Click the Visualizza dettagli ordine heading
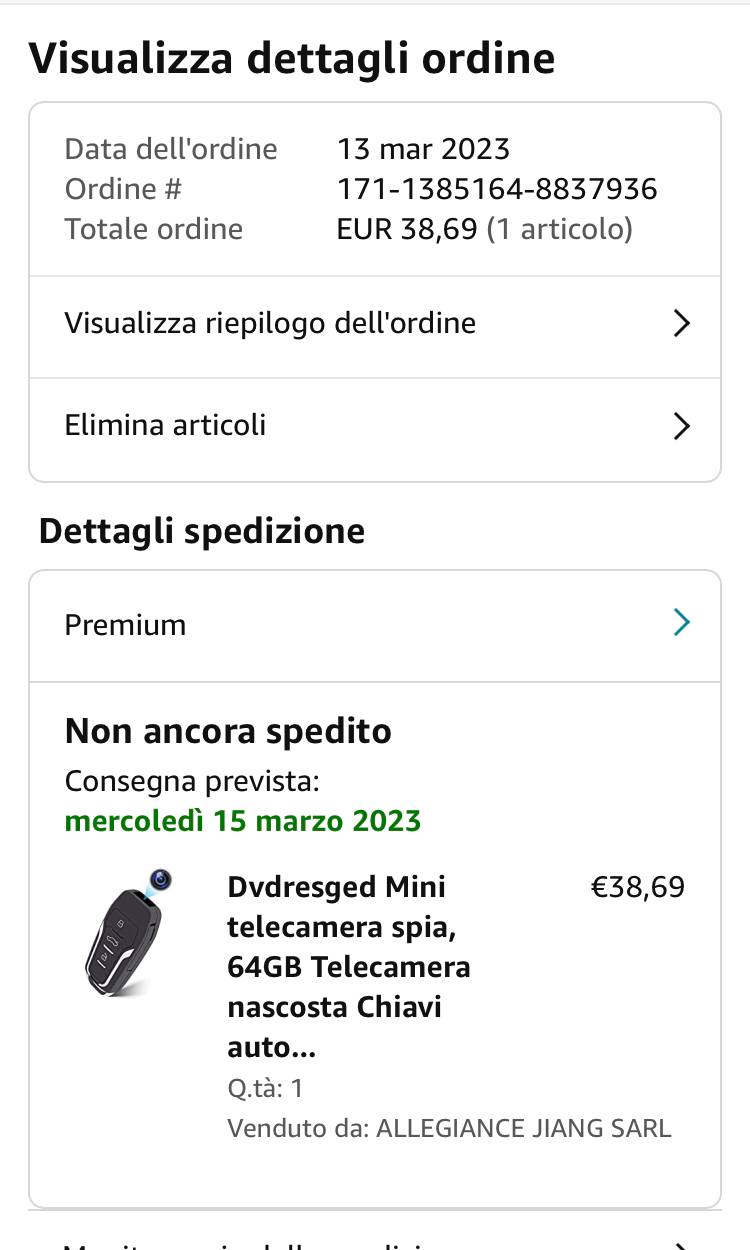The width and height of the screenshot is (750, 1250). (x=291, y=58)
